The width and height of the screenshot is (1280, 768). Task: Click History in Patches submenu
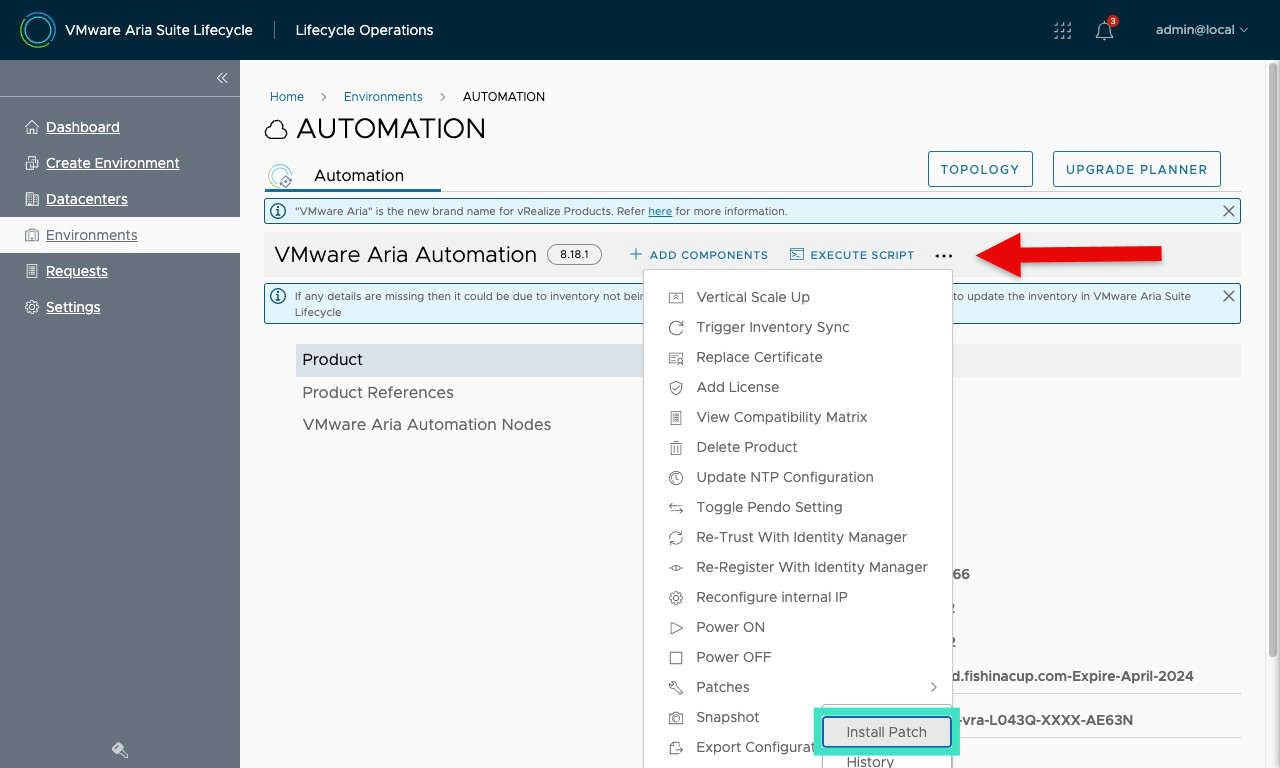[x=870, y=761]
